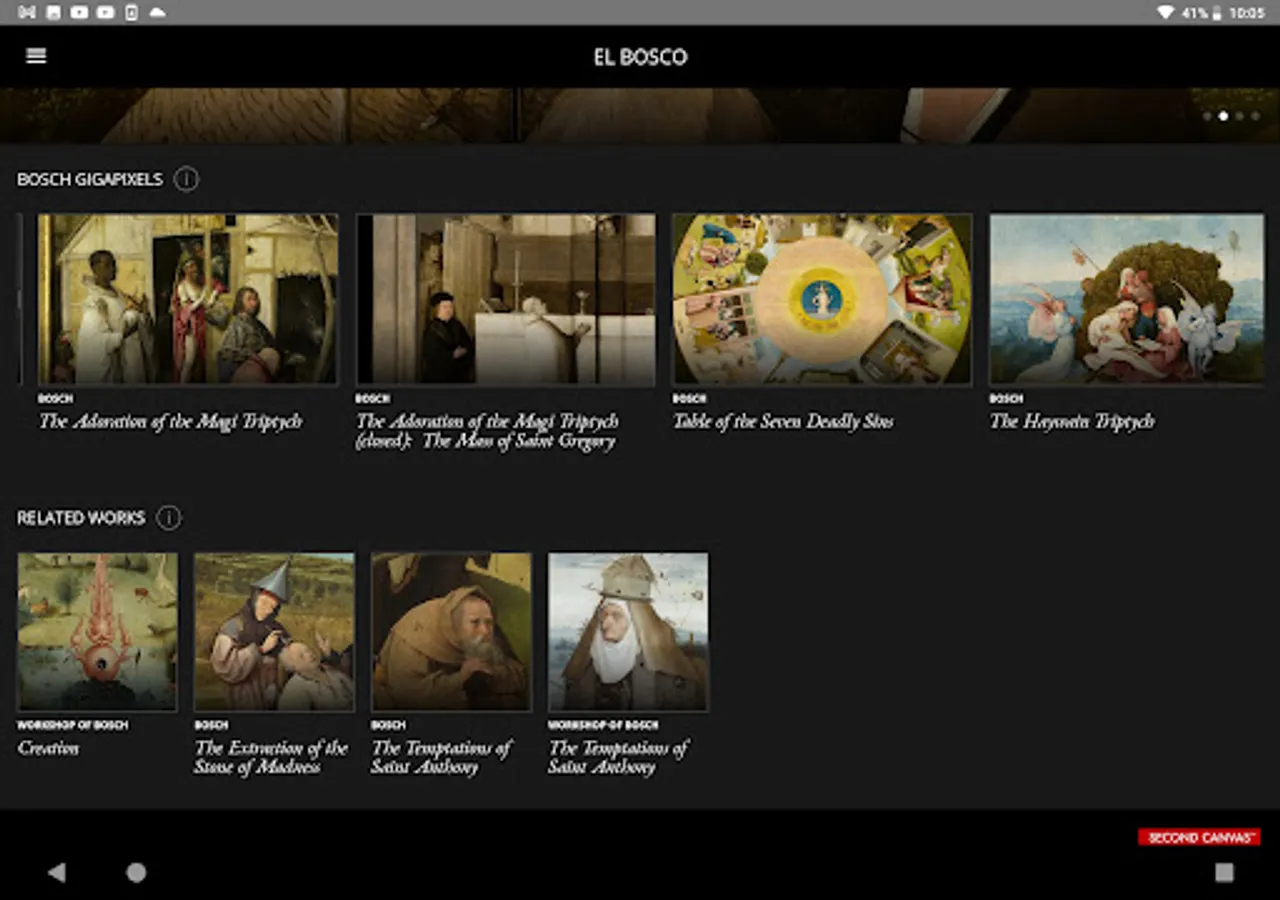Image resolution: width=1280 pixels, height=900 pixels.
Task: Open the Wi-Fi status icon in status bar
Action: click(x=1165, y=12)
